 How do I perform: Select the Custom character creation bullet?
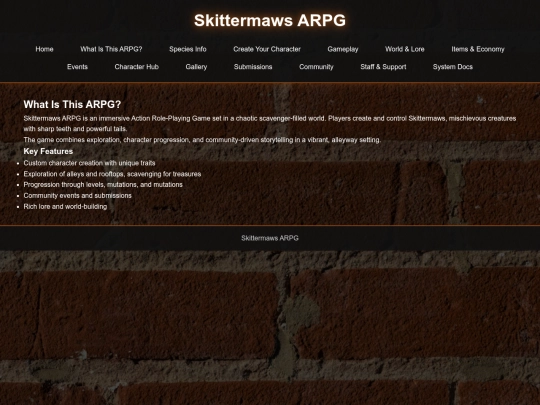coord(89,163)
